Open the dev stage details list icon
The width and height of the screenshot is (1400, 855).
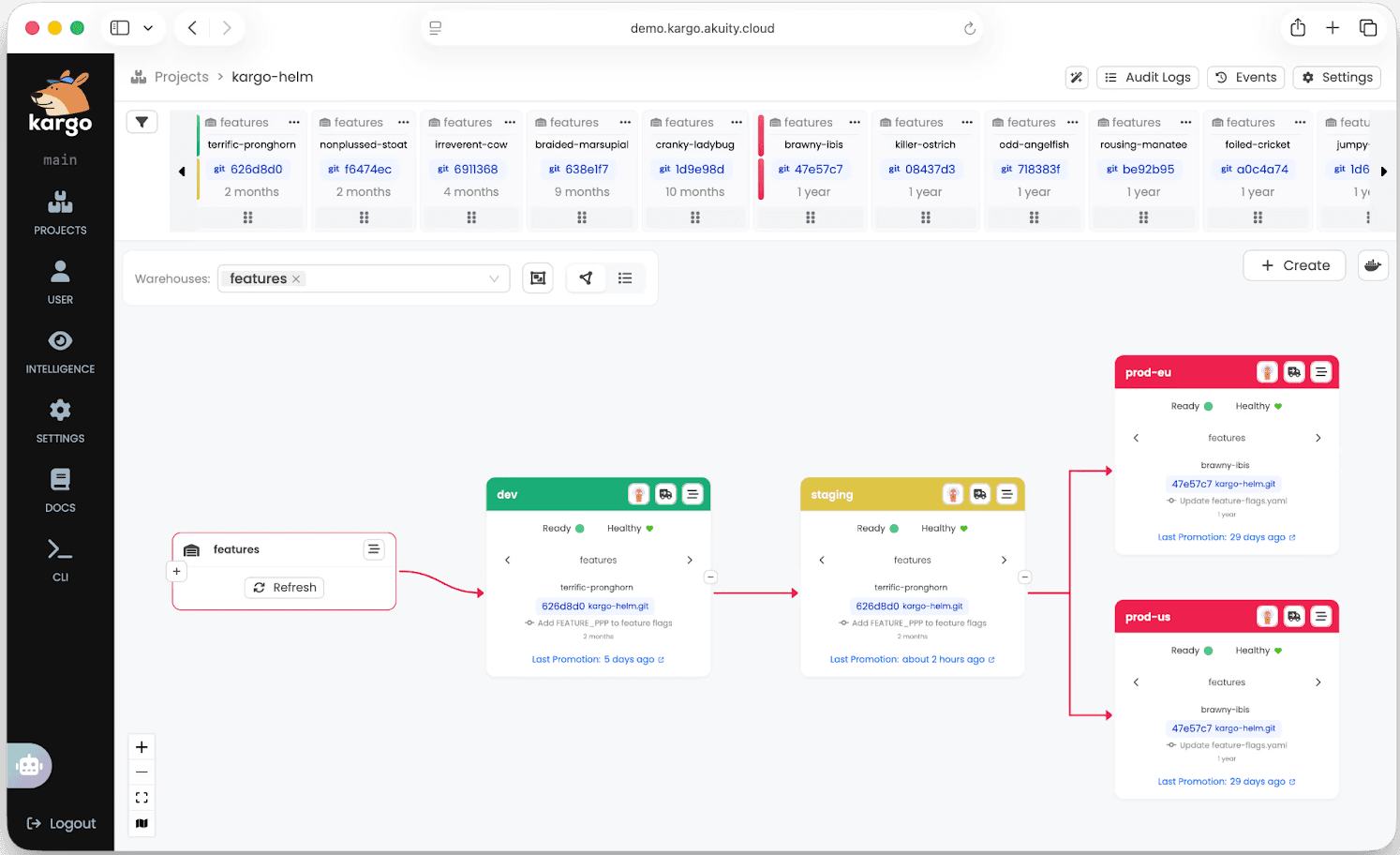[693, 494]
